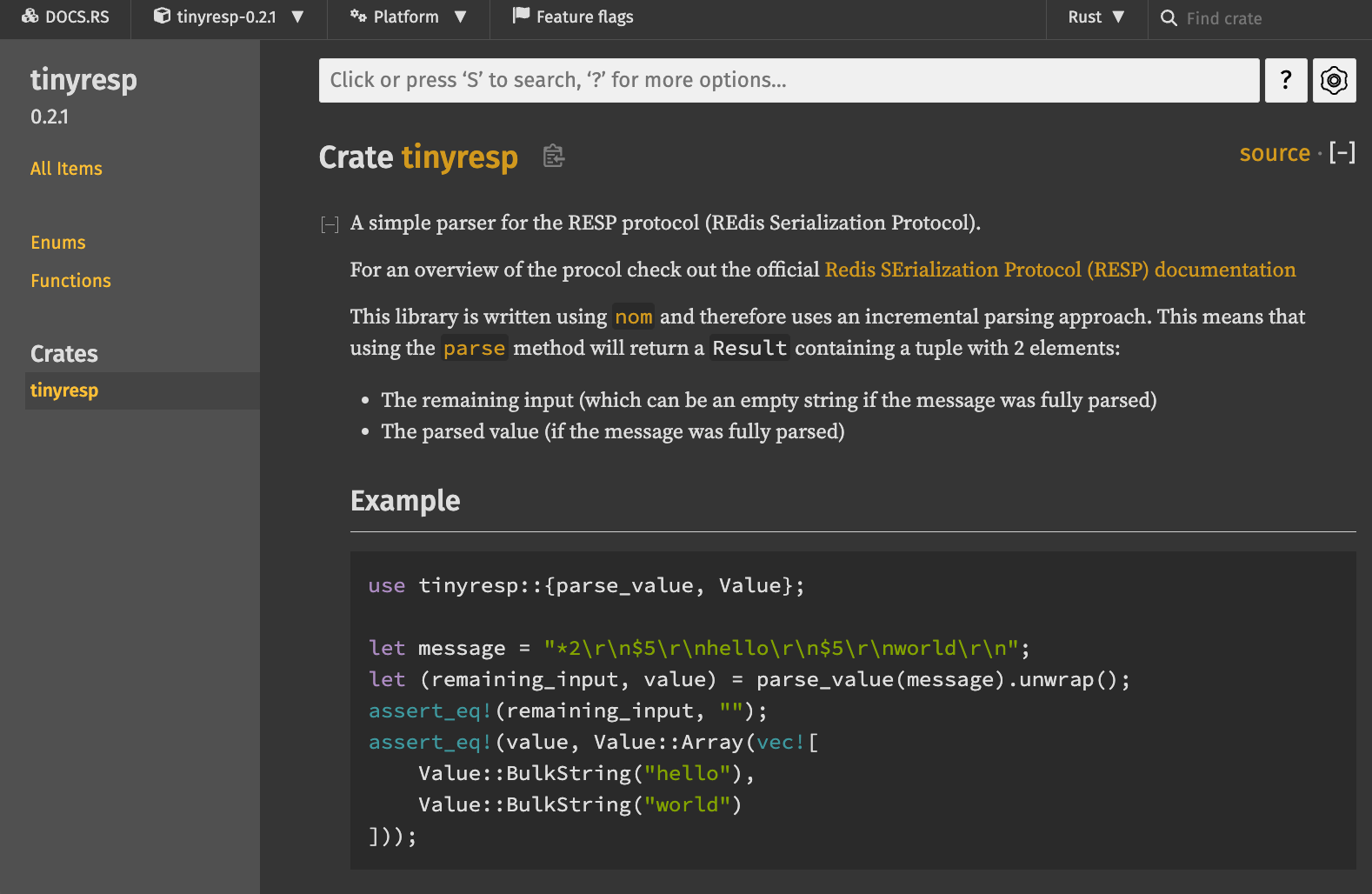Click the tinyresp name in the crate heading
The image size is (1372, 894).
click(x=459, y=157)
